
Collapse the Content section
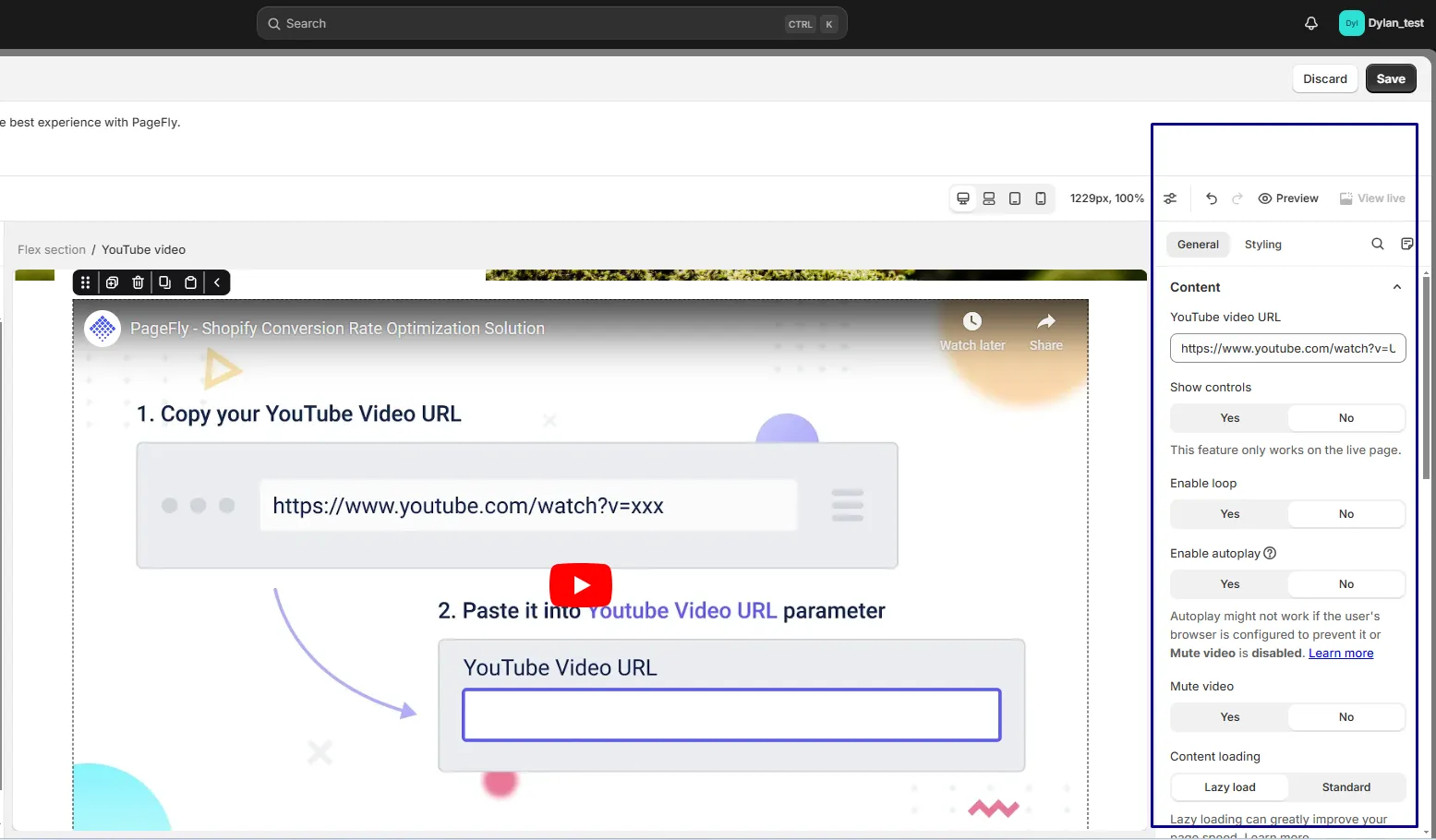[x=1397, y=287]
